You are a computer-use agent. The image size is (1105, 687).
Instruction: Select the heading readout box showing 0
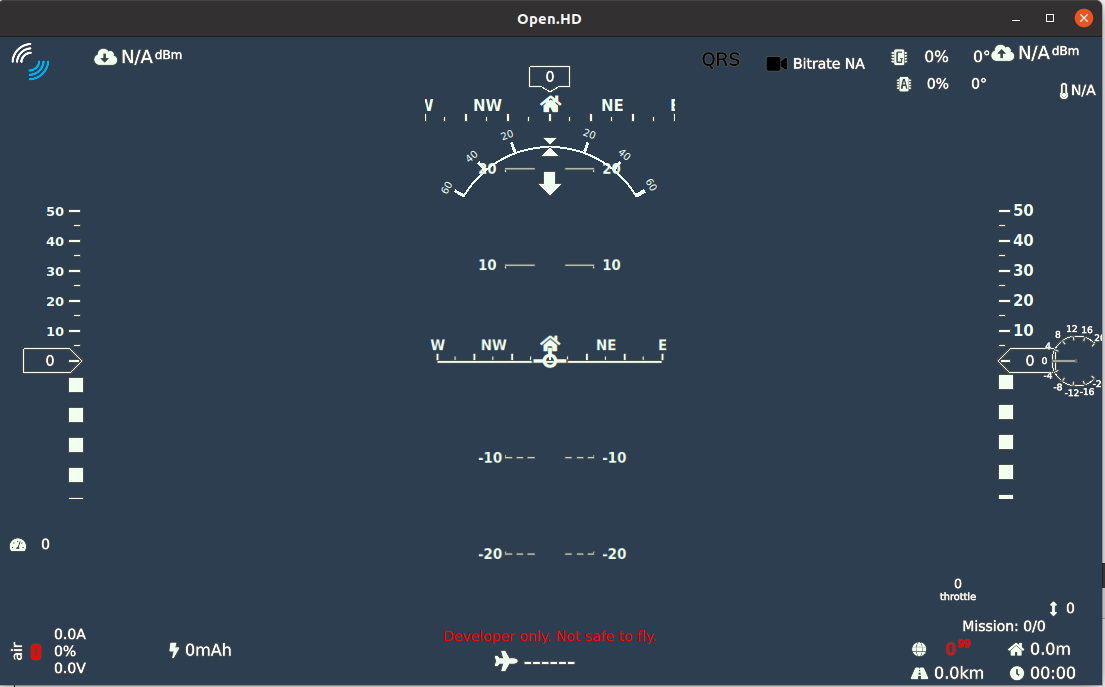550,78
